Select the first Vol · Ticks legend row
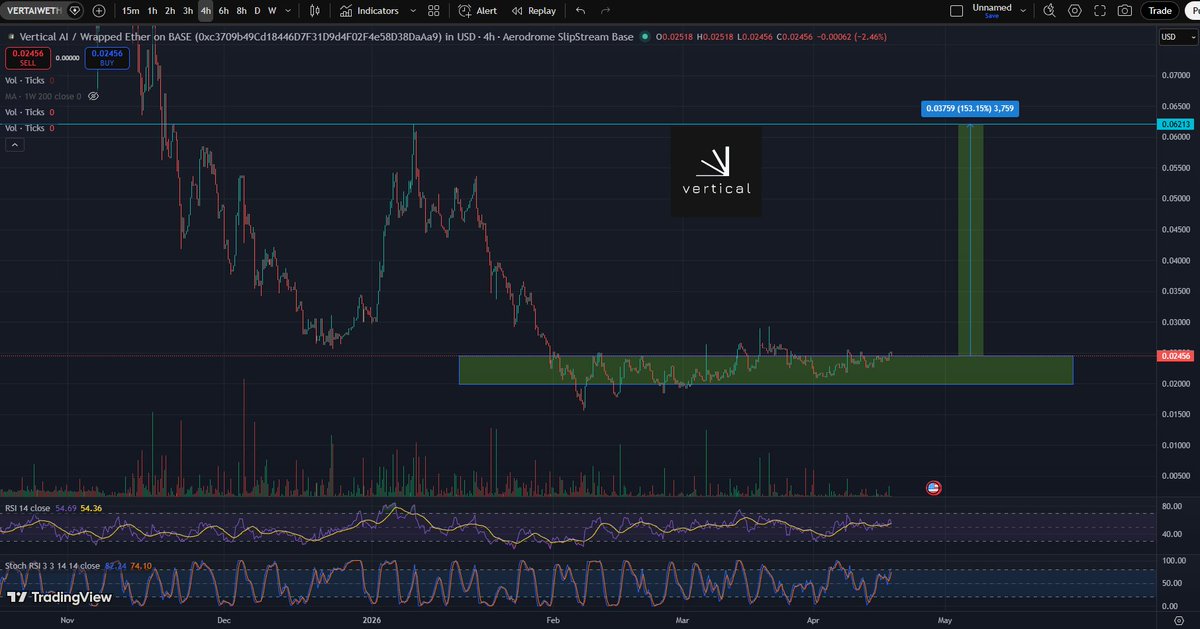The image size is (1200, 629). [x=29, y=80]
